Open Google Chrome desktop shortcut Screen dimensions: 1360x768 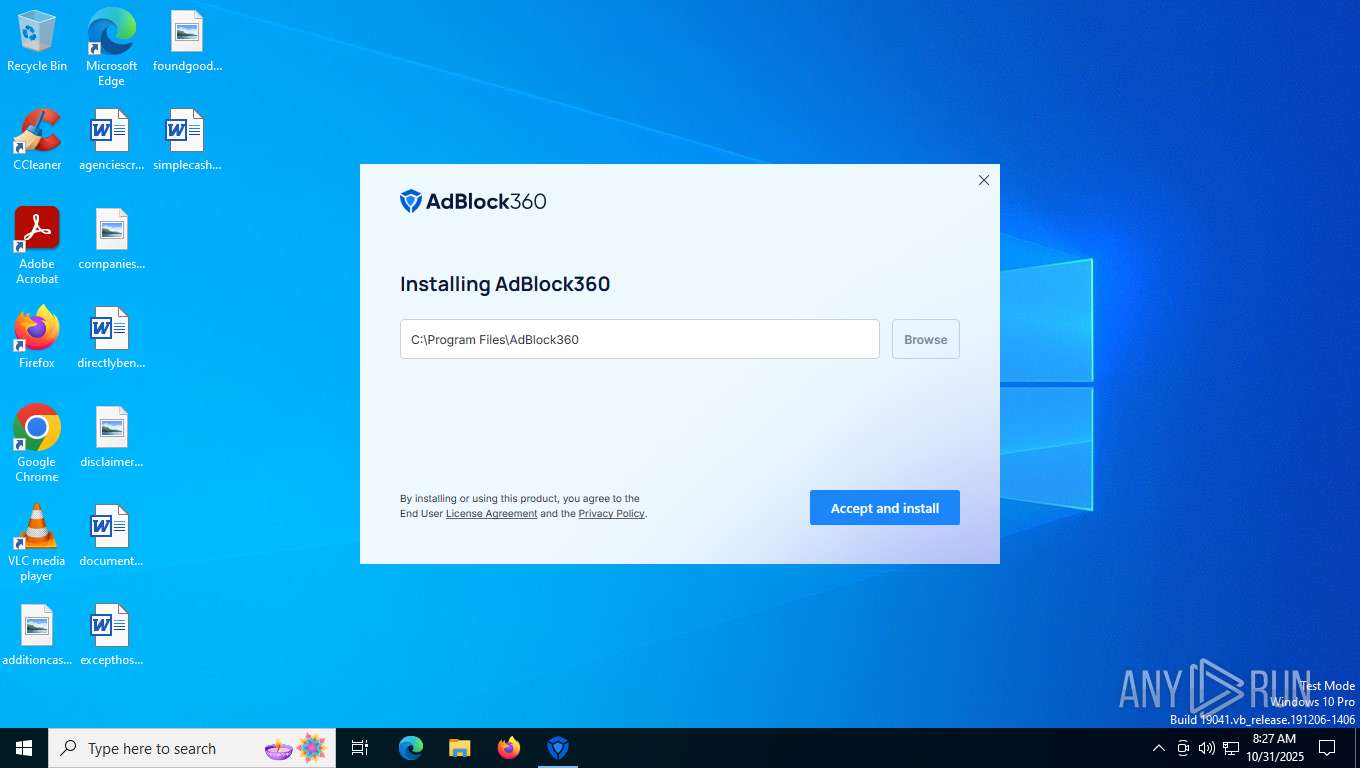coord(37,443)
